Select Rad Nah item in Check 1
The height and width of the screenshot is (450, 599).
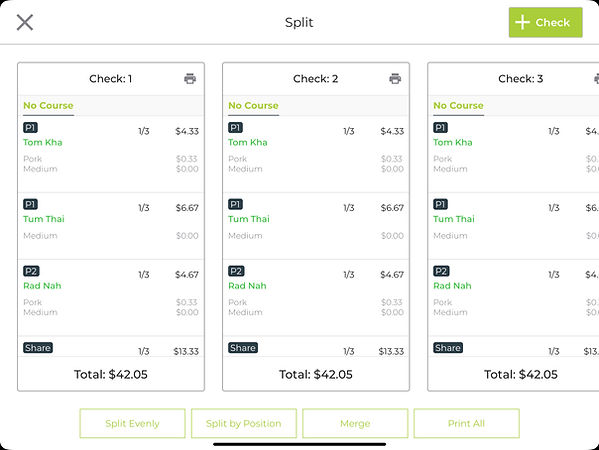click(x=42, y=286)
